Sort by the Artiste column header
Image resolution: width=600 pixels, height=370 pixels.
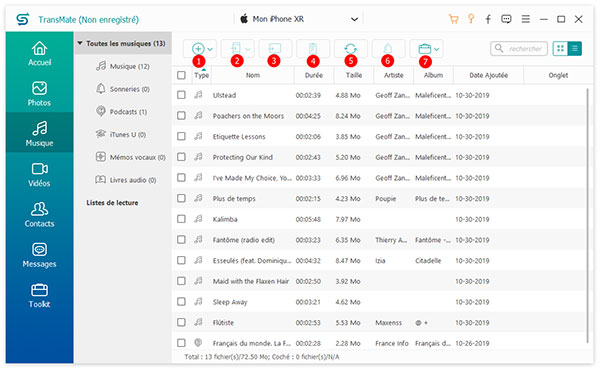pos(394,75)
